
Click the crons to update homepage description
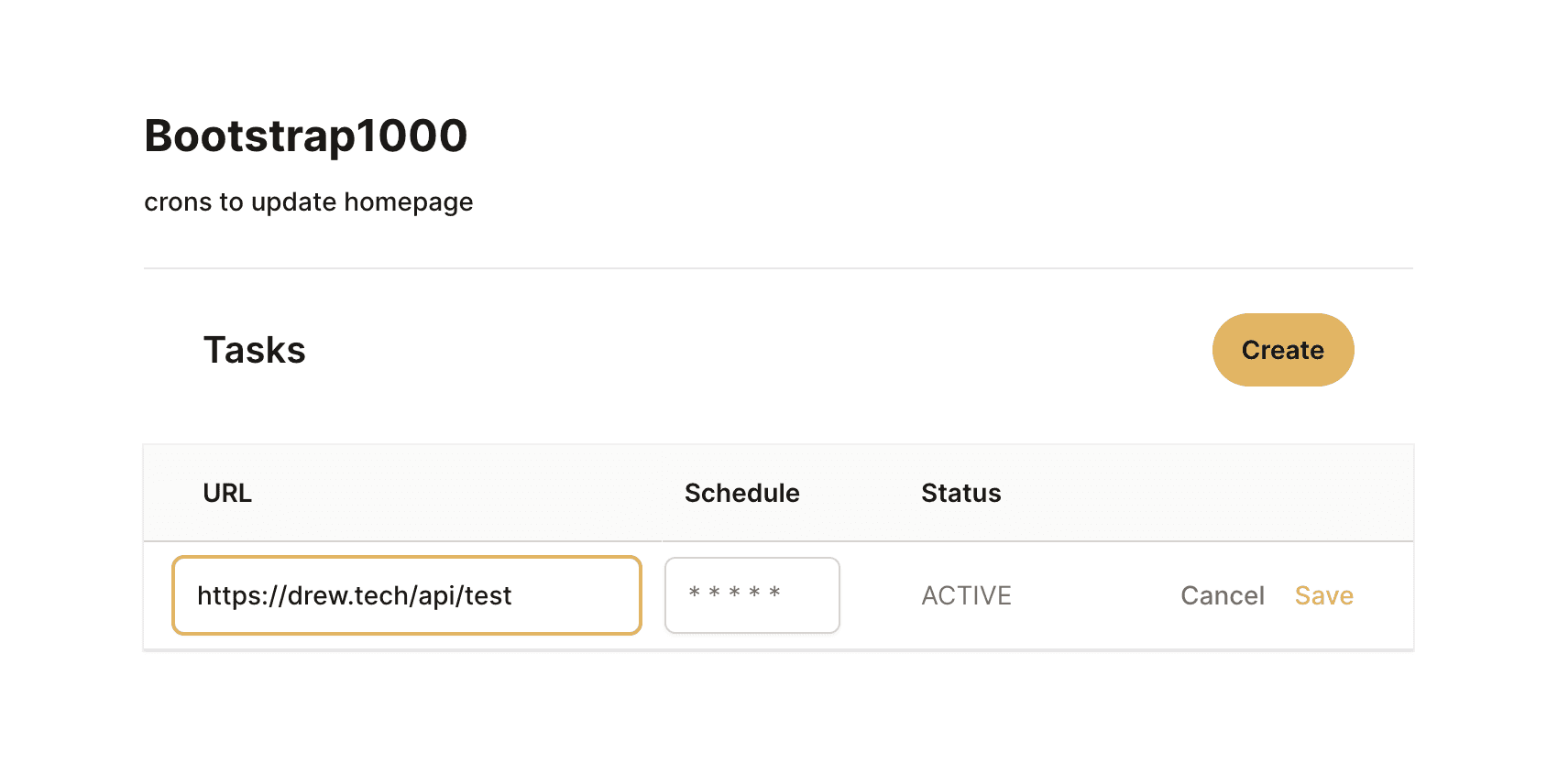309,202
